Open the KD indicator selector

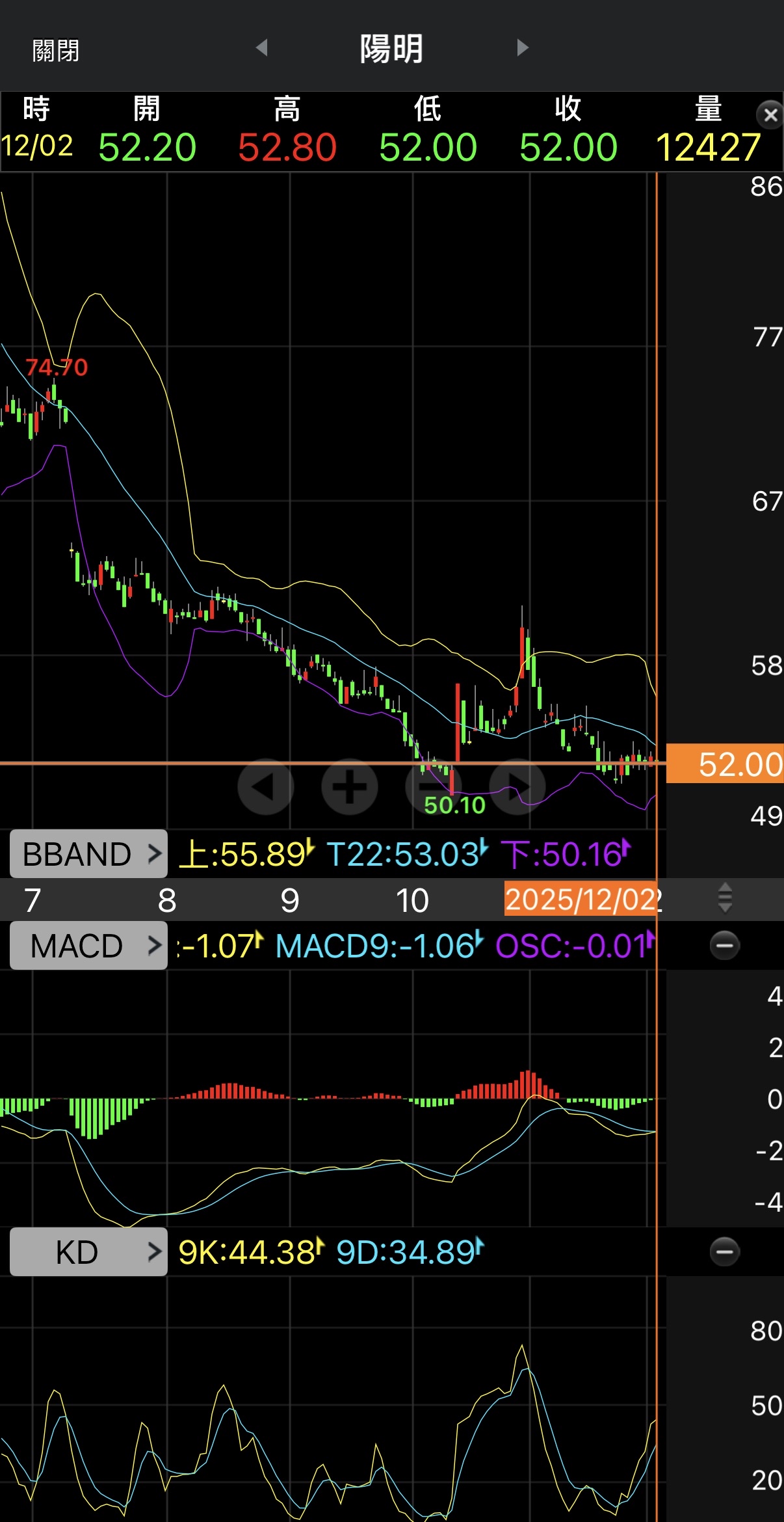pos(89,1252)
